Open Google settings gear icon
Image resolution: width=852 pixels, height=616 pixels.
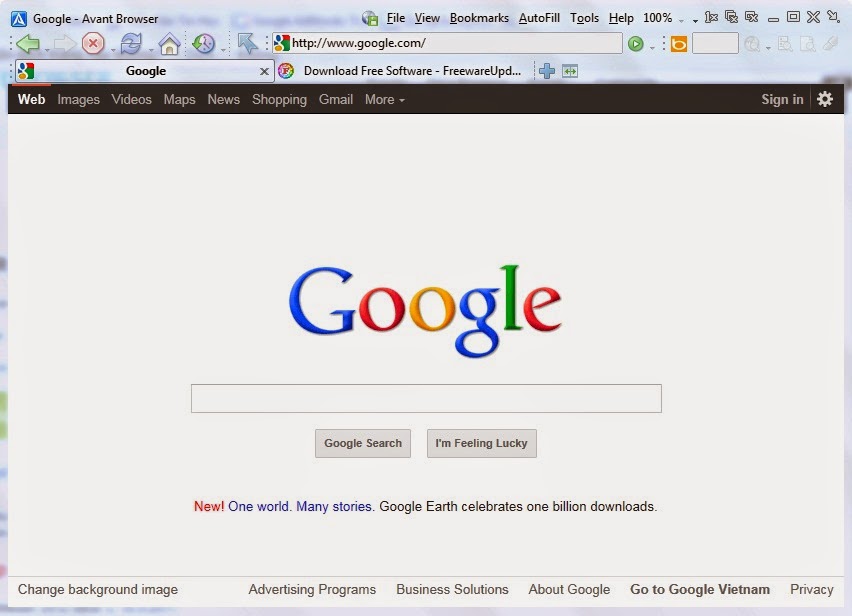pos(825,99)
